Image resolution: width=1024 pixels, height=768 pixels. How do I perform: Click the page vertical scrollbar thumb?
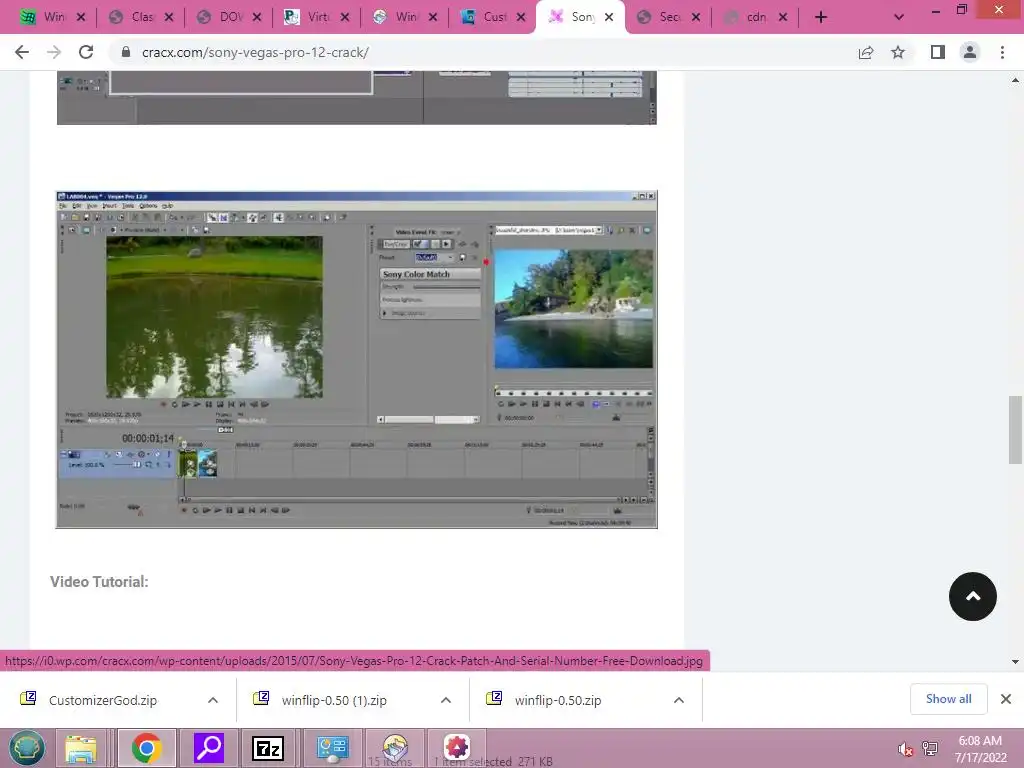point(1015,429)
